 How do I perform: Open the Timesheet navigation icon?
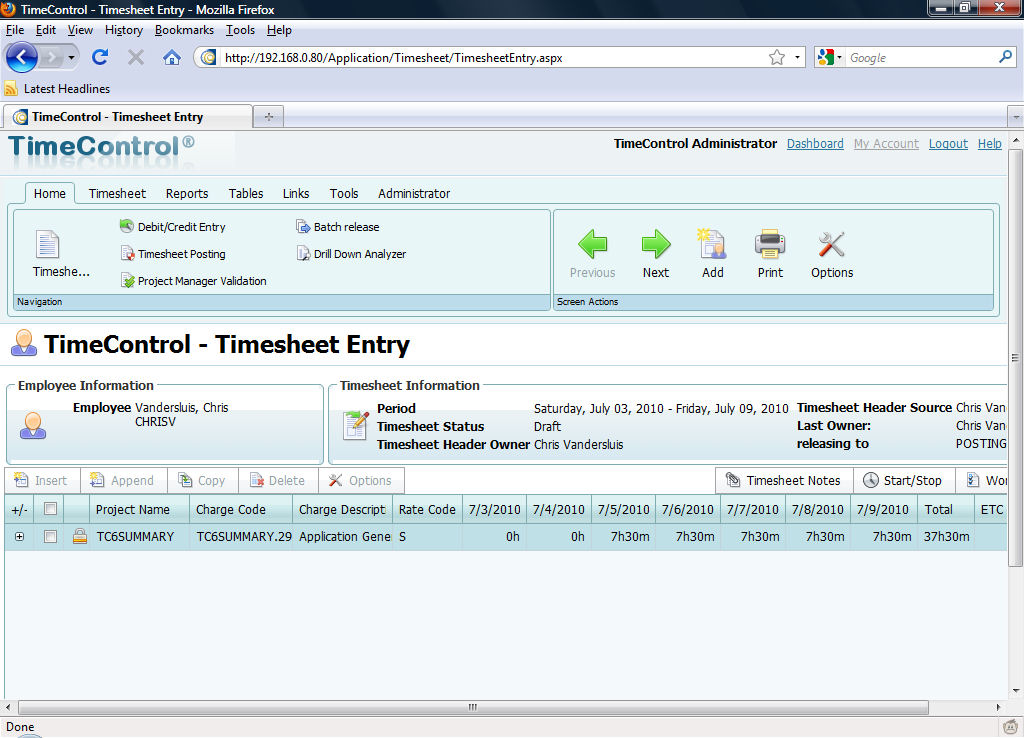click(60, 253)
